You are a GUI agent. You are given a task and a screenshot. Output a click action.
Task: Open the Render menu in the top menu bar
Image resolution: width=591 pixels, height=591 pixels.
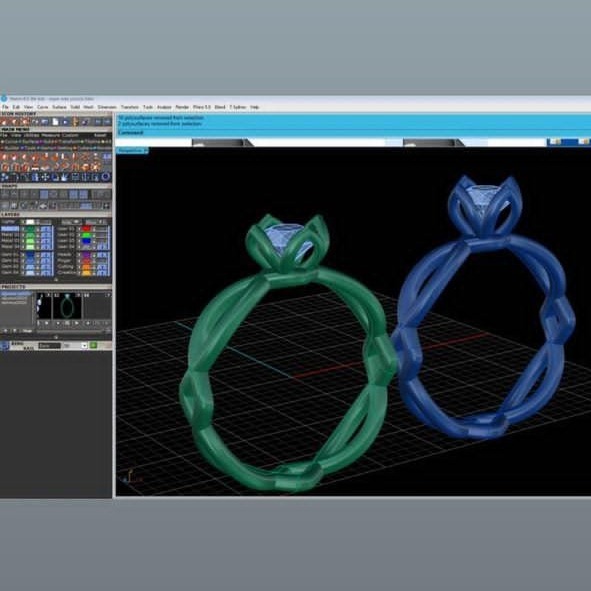click(x=182, y=107)
